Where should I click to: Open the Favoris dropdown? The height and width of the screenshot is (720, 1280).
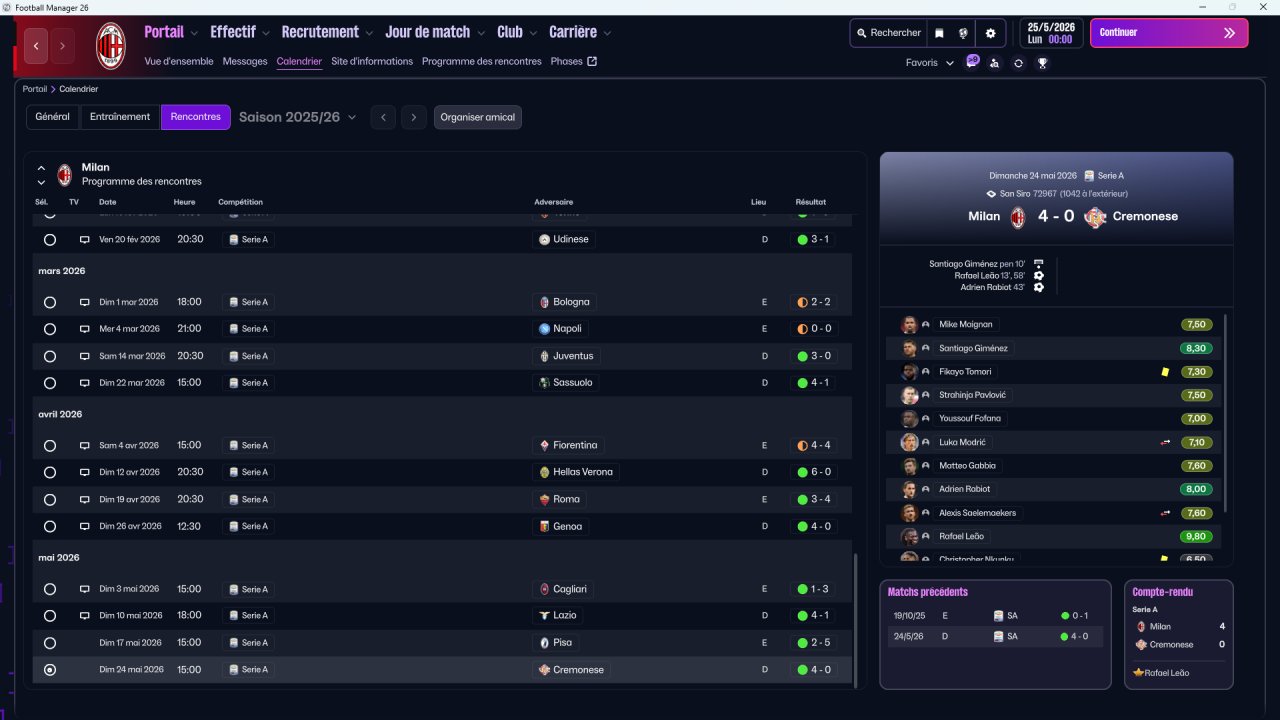tap(930, 63)
